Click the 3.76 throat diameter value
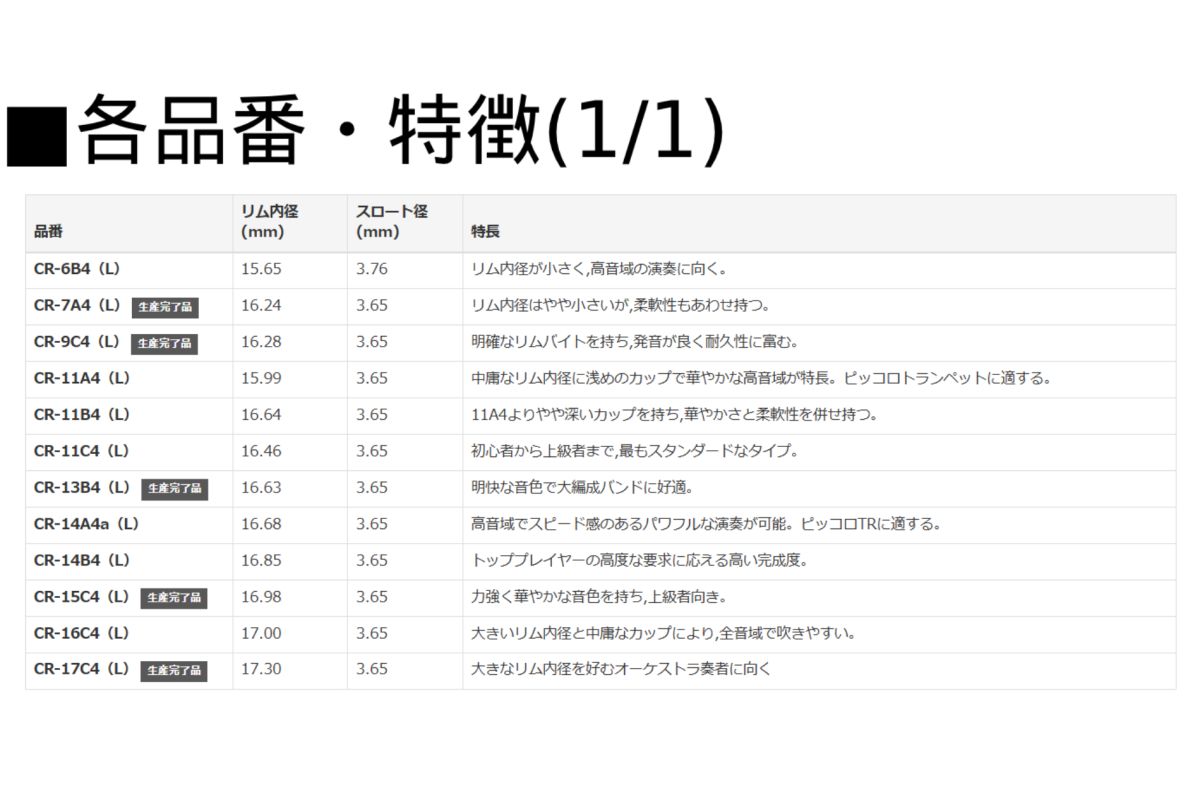 click(x=371, y=269)
